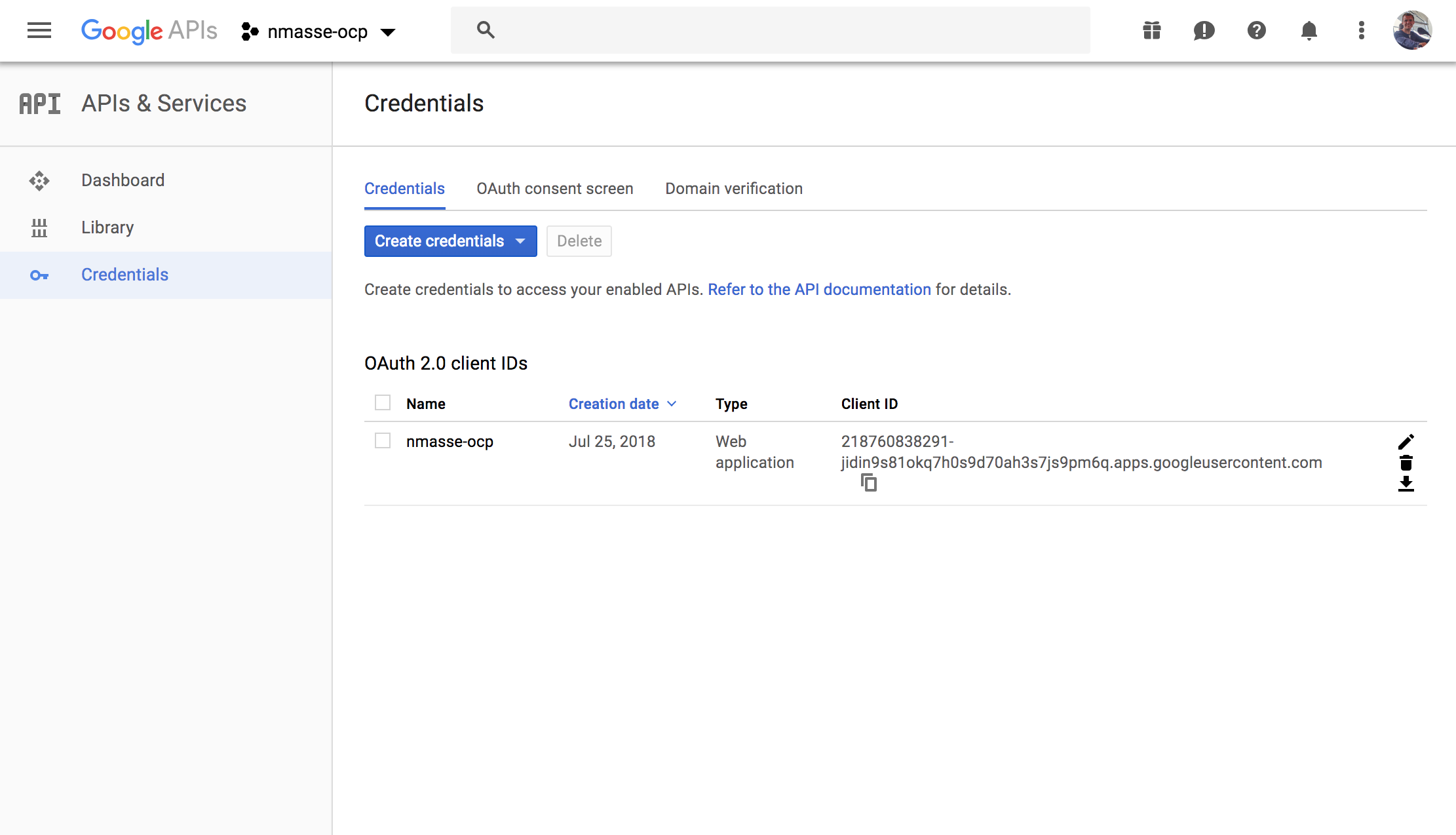Open the send feedback icon
Image resolution: width=1456 pixels, height=835 pixels.
point(1204,30)
